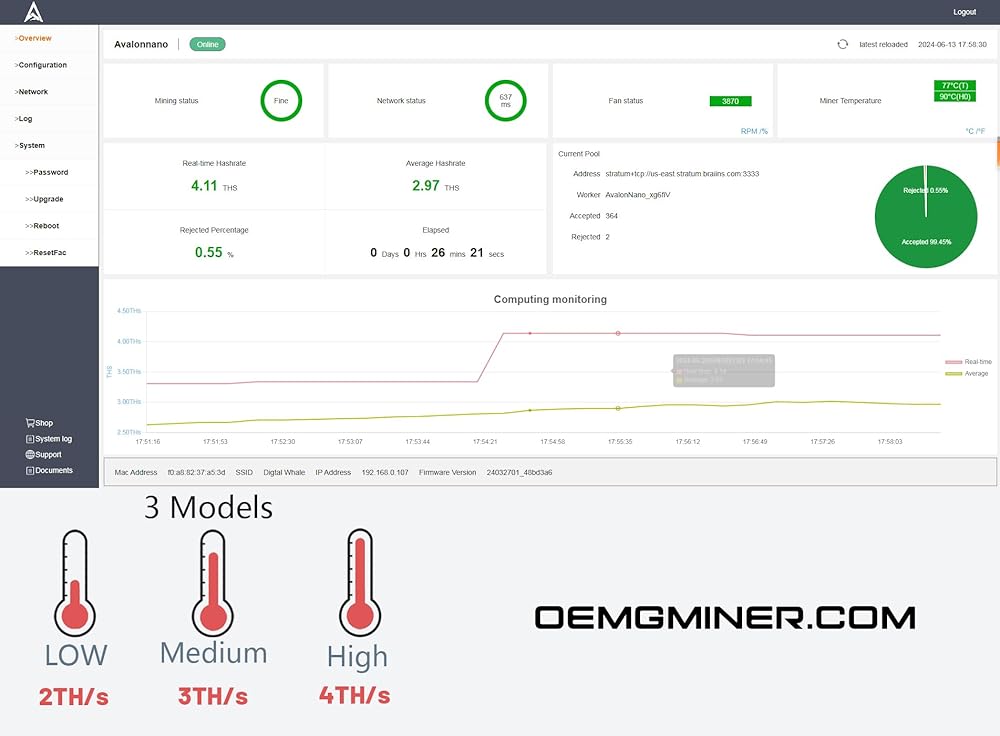Image resolution: width=1000 pixels, height=736 pixels.
Task: Expand the Configuration menu section
Action: (42, 65)
